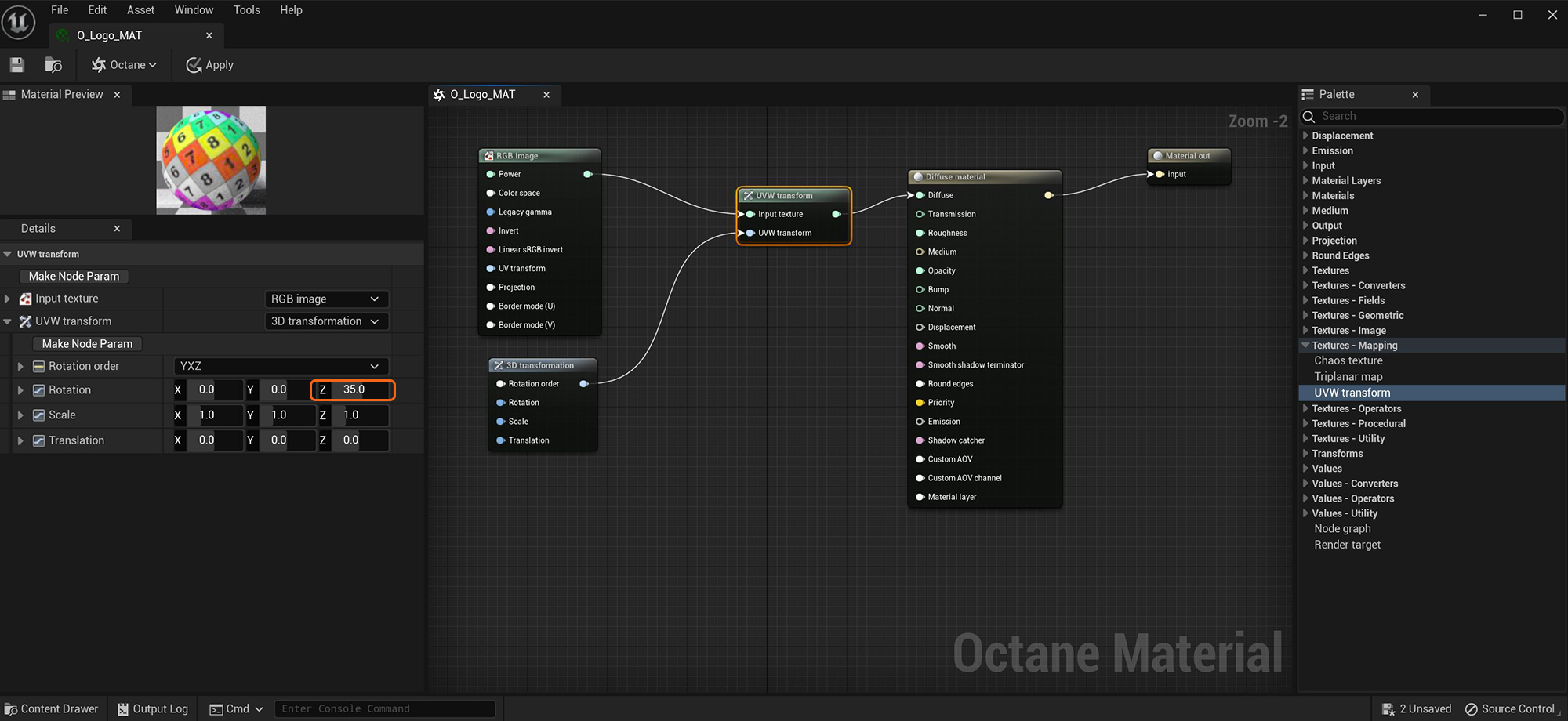The image size is (1568, 721).
Task: Click the Priority pin on Diffuse material
Action: tap(920, 403)
